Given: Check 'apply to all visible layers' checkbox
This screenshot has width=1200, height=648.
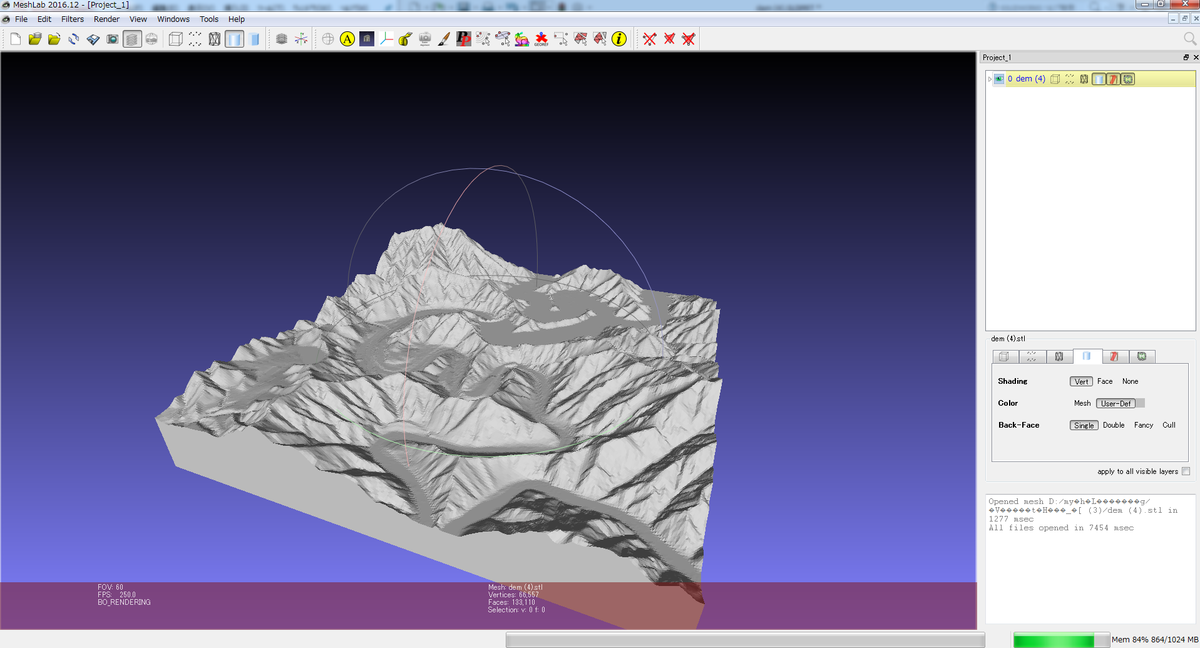Looking at the screenshot, I should [1186, 471].
